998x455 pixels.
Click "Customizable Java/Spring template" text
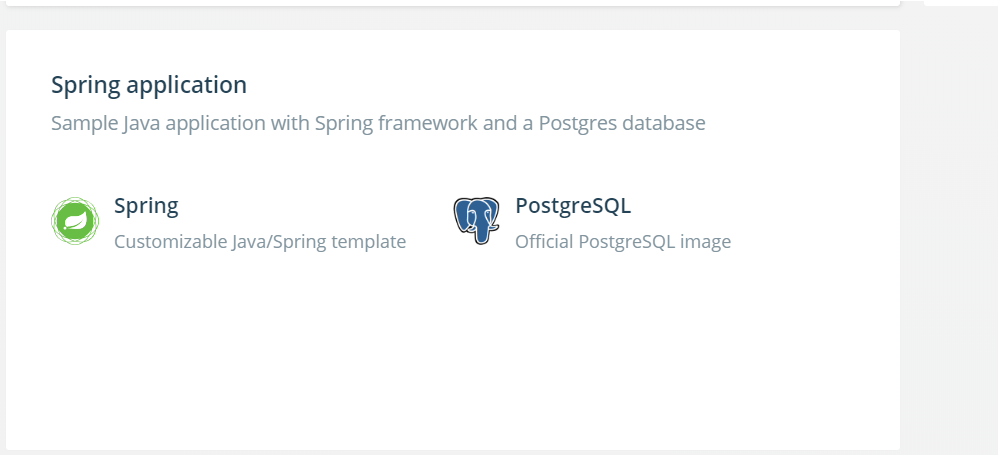260,242
